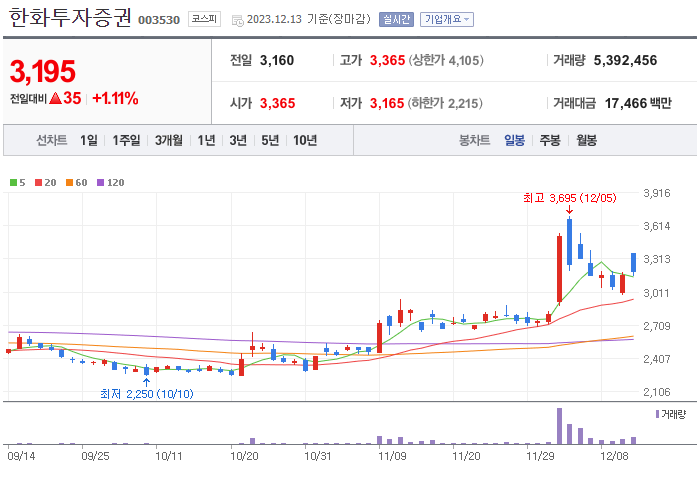Click the 12/08 date axis label
Screen dimensions: 697x481
click(614, 457)
